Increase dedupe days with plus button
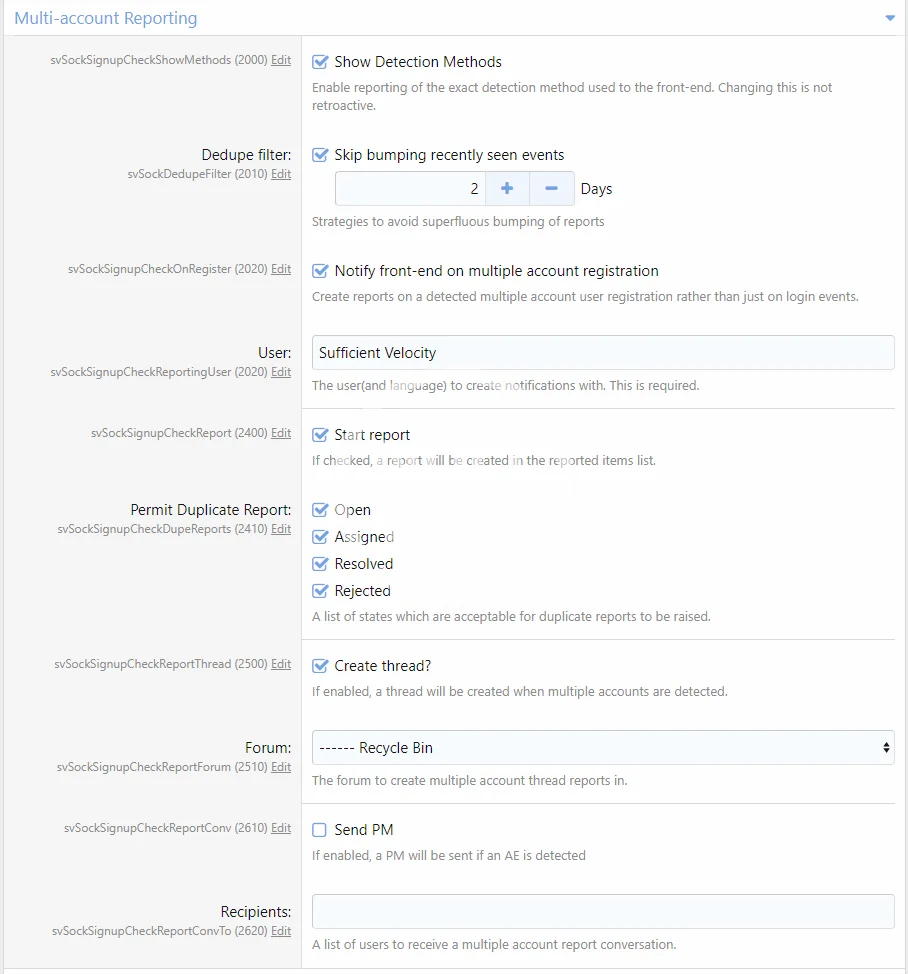Screen dimensions: 908x974 pyautogui.click(x=507, y=188)
